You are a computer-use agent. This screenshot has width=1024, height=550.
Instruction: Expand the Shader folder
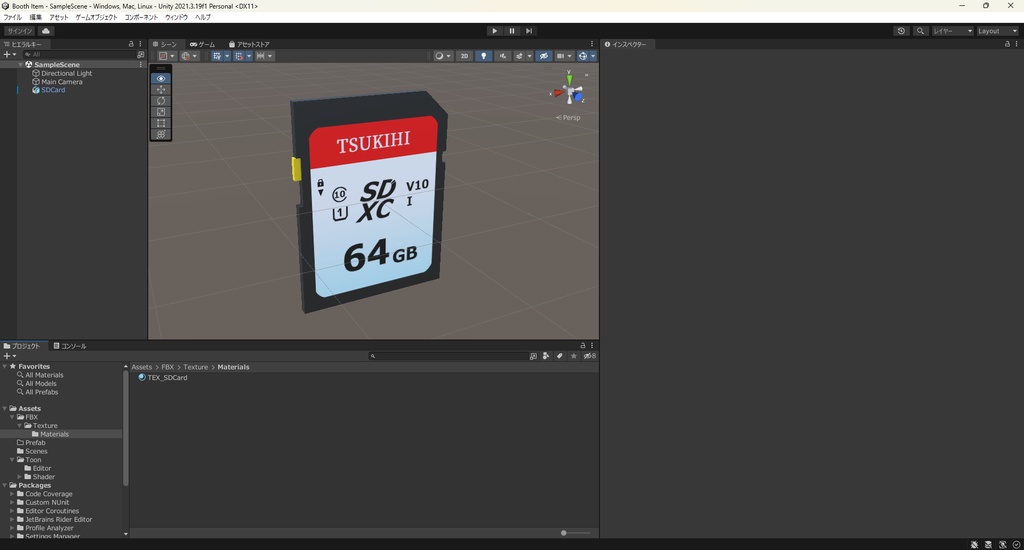tap(20, 477)
